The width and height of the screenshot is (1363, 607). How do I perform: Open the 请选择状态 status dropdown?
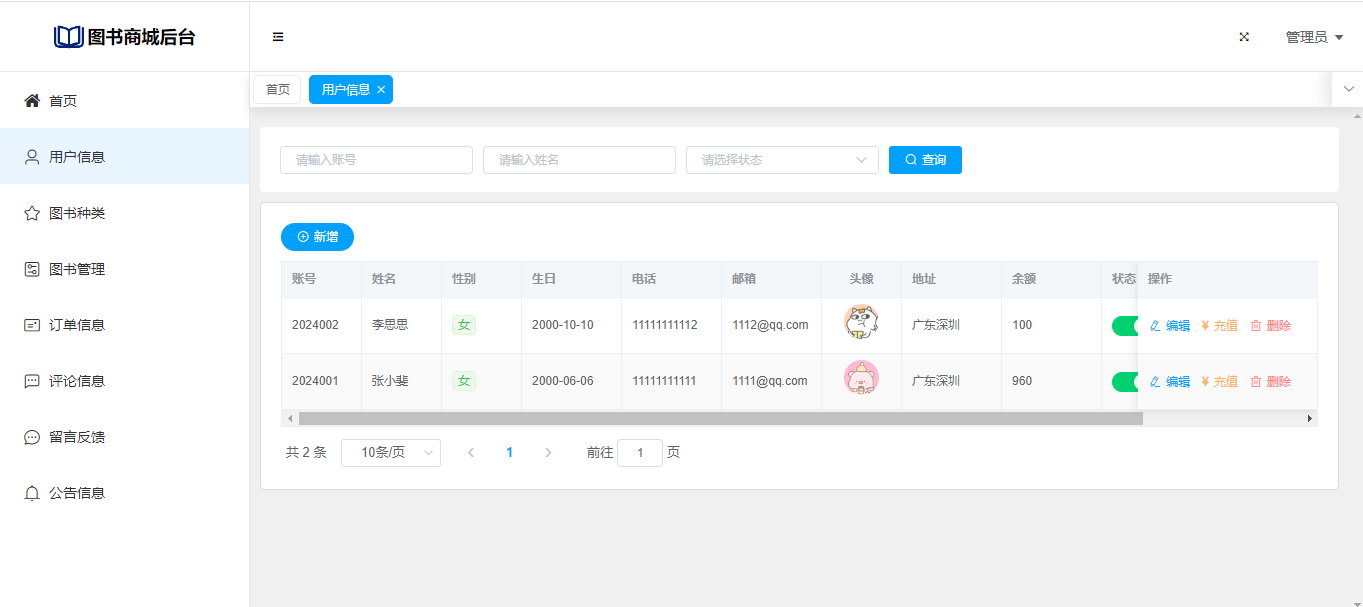(x=782, y=160)
